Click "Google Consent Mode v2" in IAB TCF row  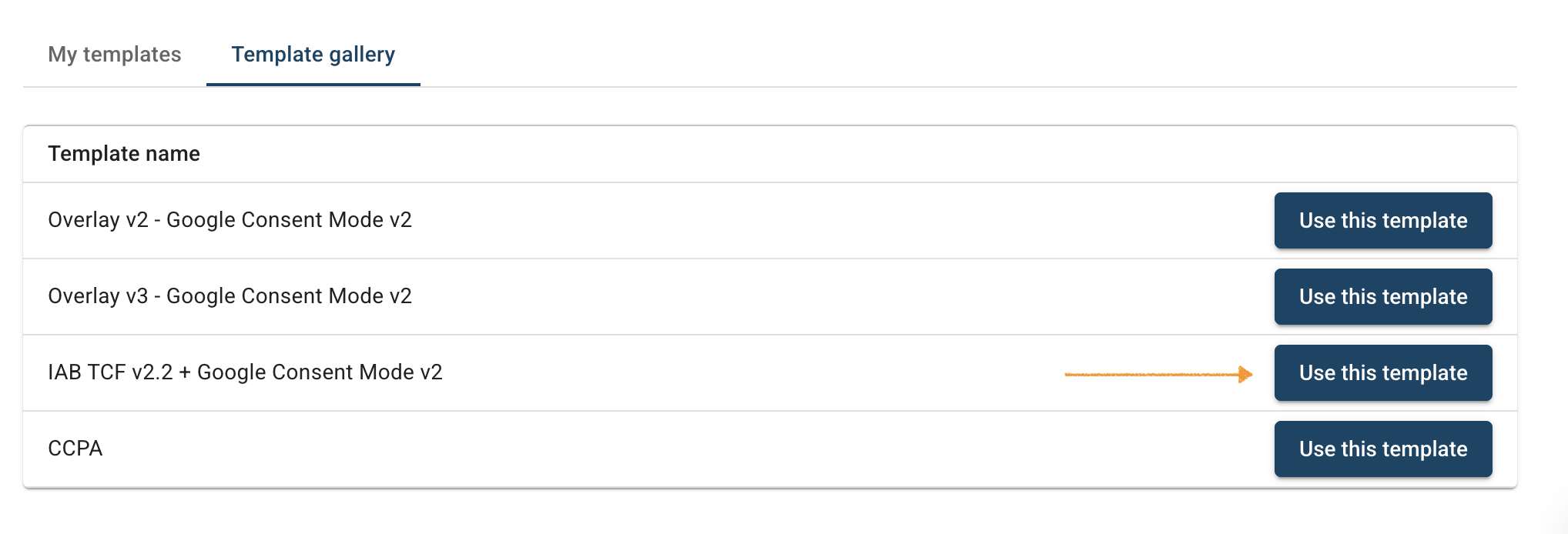320,372
